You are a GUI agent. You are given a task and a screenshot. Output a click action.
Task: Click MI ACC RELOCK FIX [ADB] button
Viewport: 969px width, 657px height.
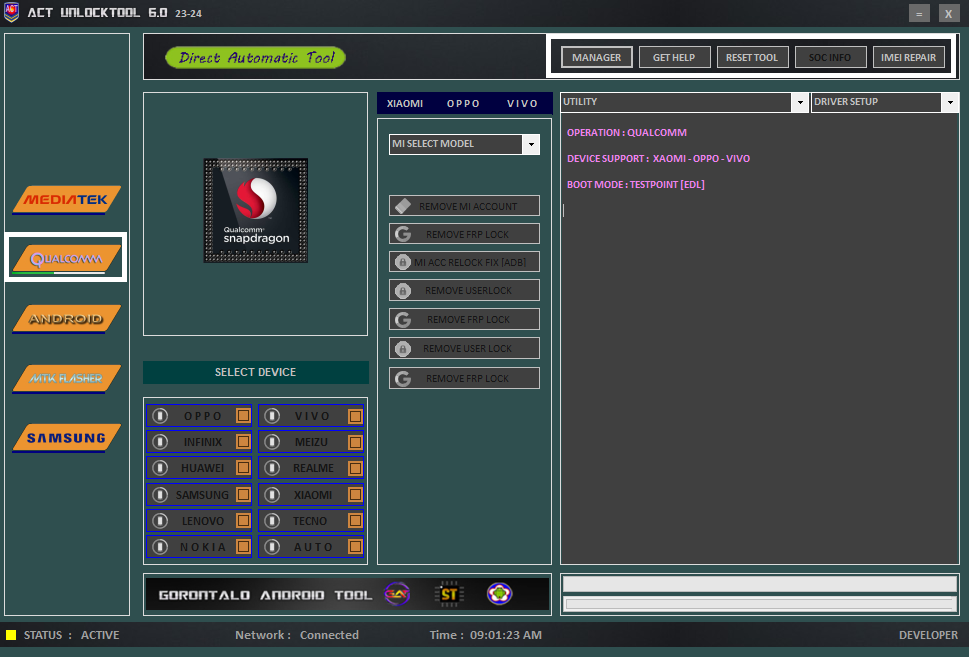pos(464,262)
